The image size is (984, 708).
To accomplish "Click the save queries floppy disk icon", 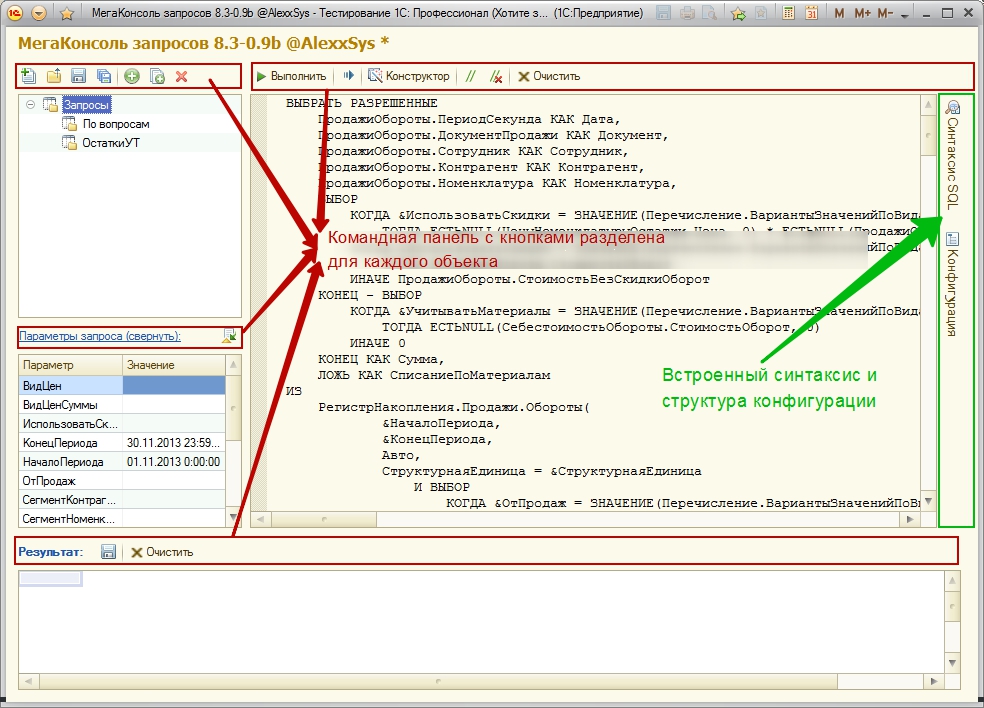I will click(x=79, y=76).
